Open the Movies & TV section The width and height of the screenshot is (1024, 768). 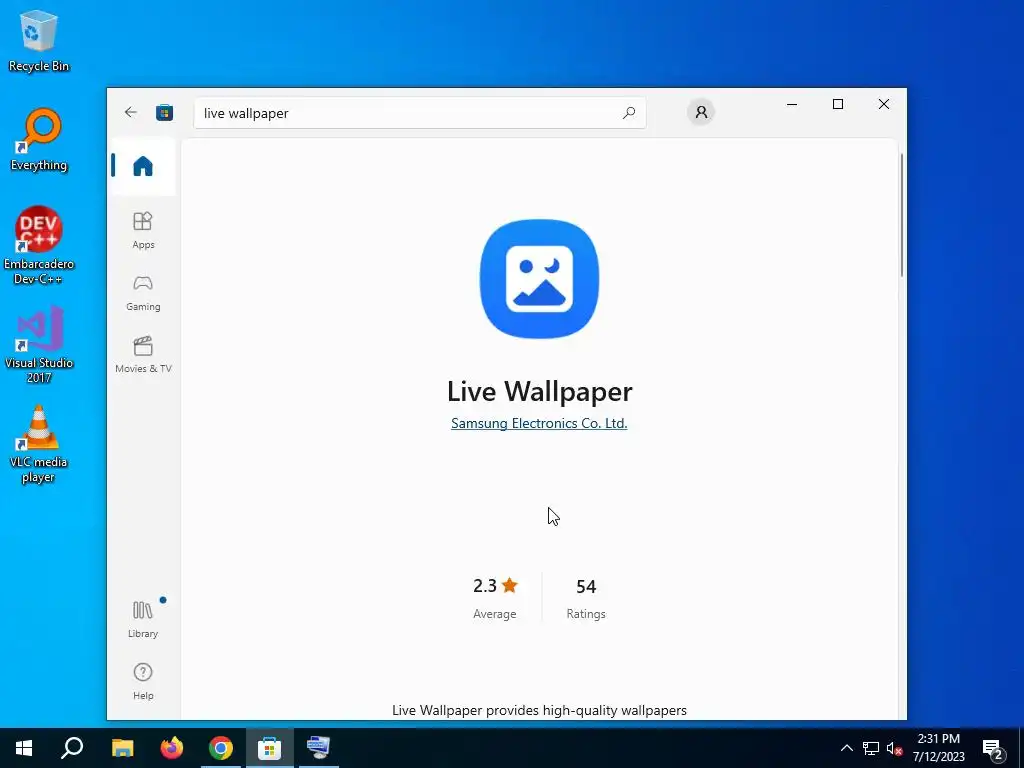(143, 354)
